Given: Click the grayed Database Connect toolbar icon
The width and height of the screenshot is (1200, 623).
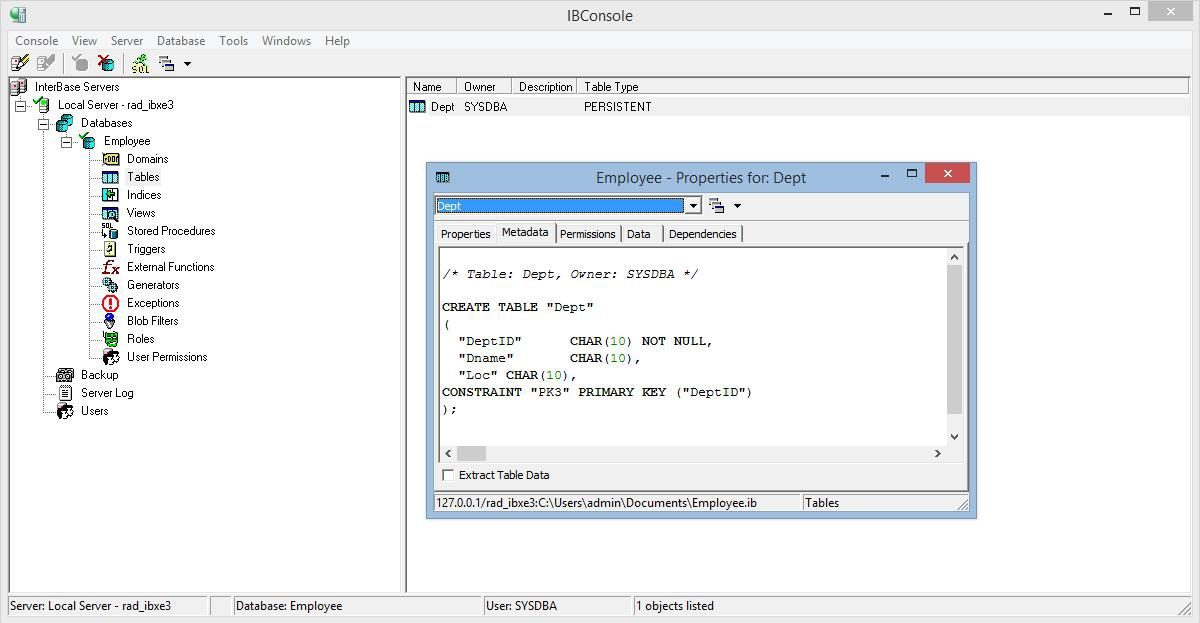Looking at the screenshot, I should (80, 63).
